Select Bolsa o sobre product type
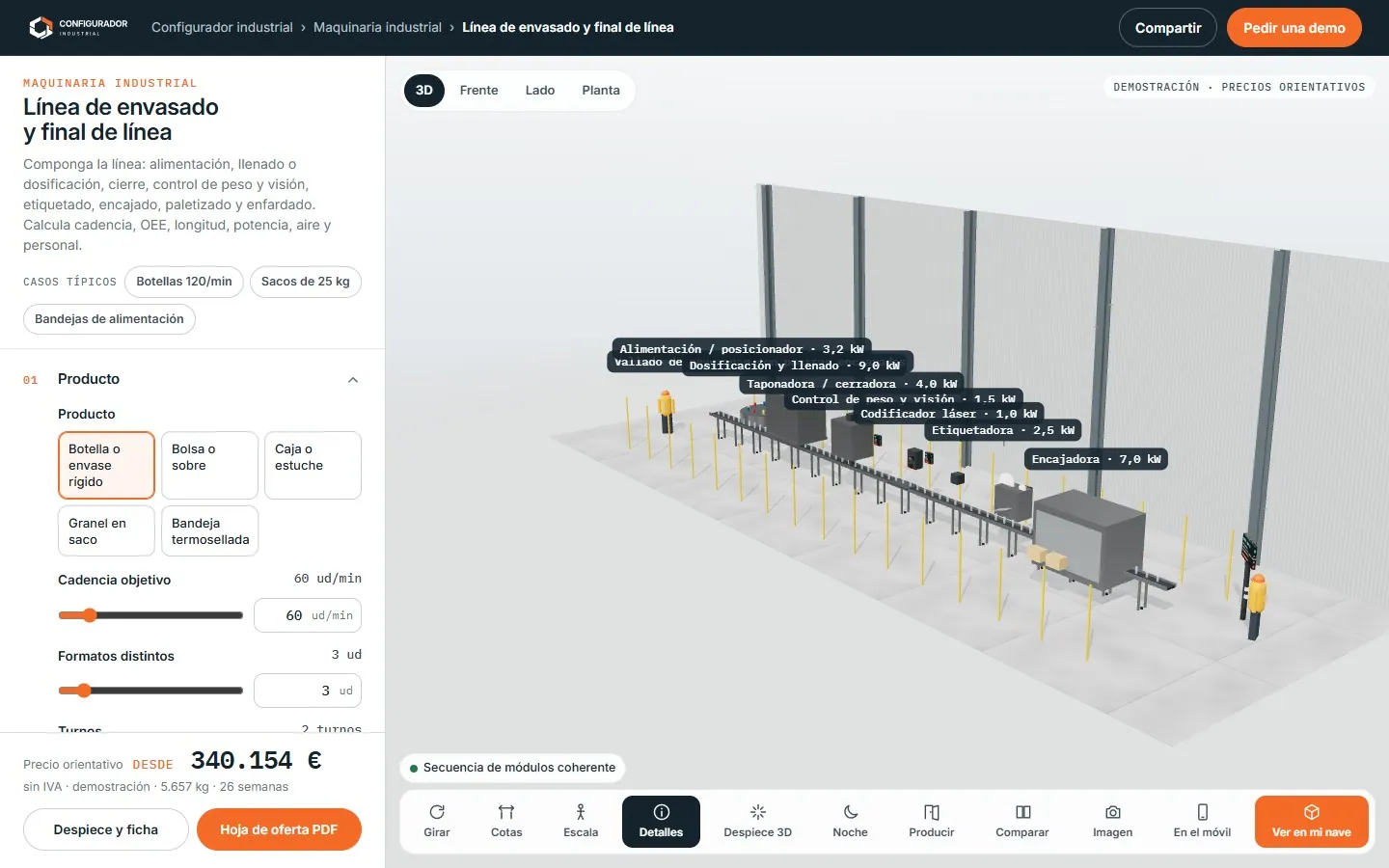 tap(209, 465)
